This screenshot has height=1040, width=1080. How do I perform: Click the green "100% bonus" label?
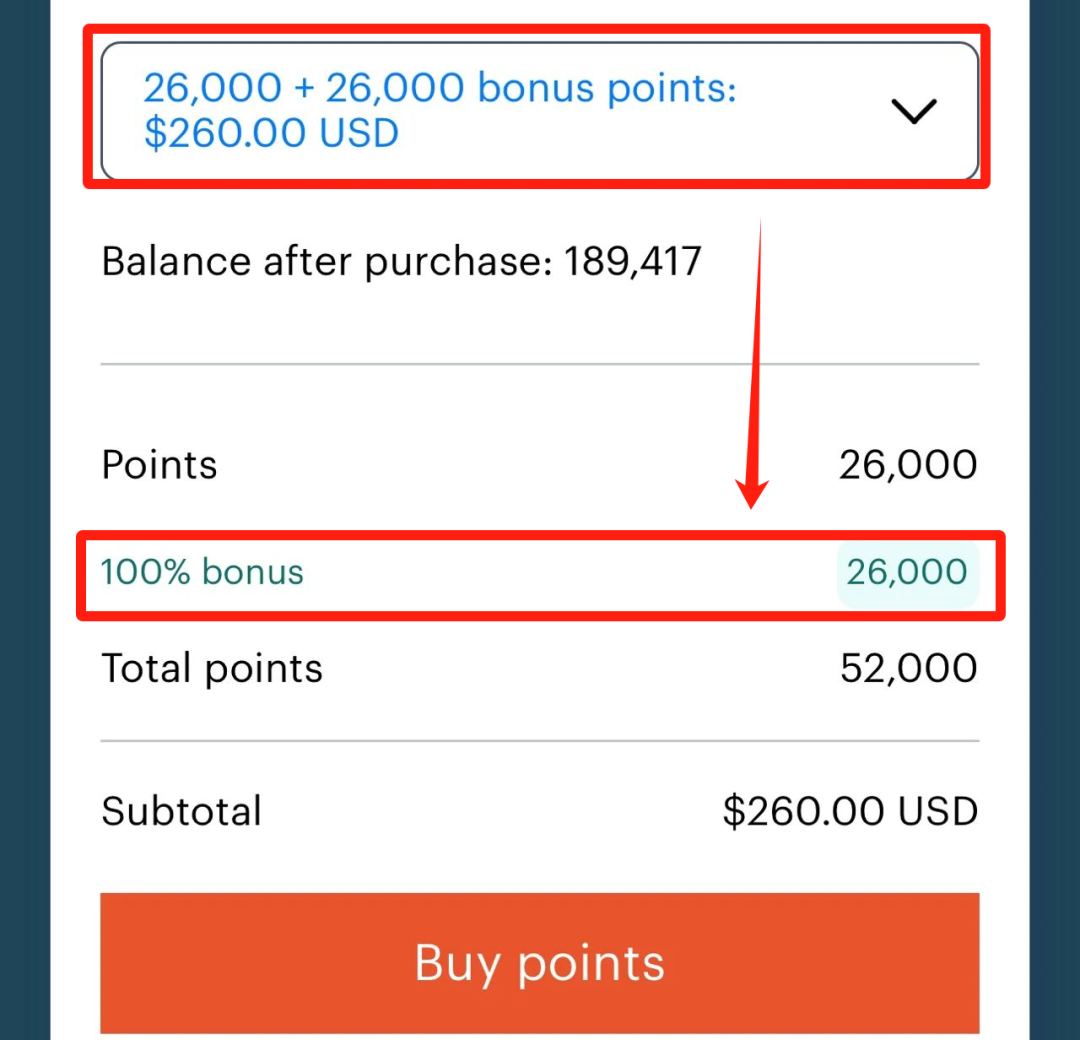(202, 572)
